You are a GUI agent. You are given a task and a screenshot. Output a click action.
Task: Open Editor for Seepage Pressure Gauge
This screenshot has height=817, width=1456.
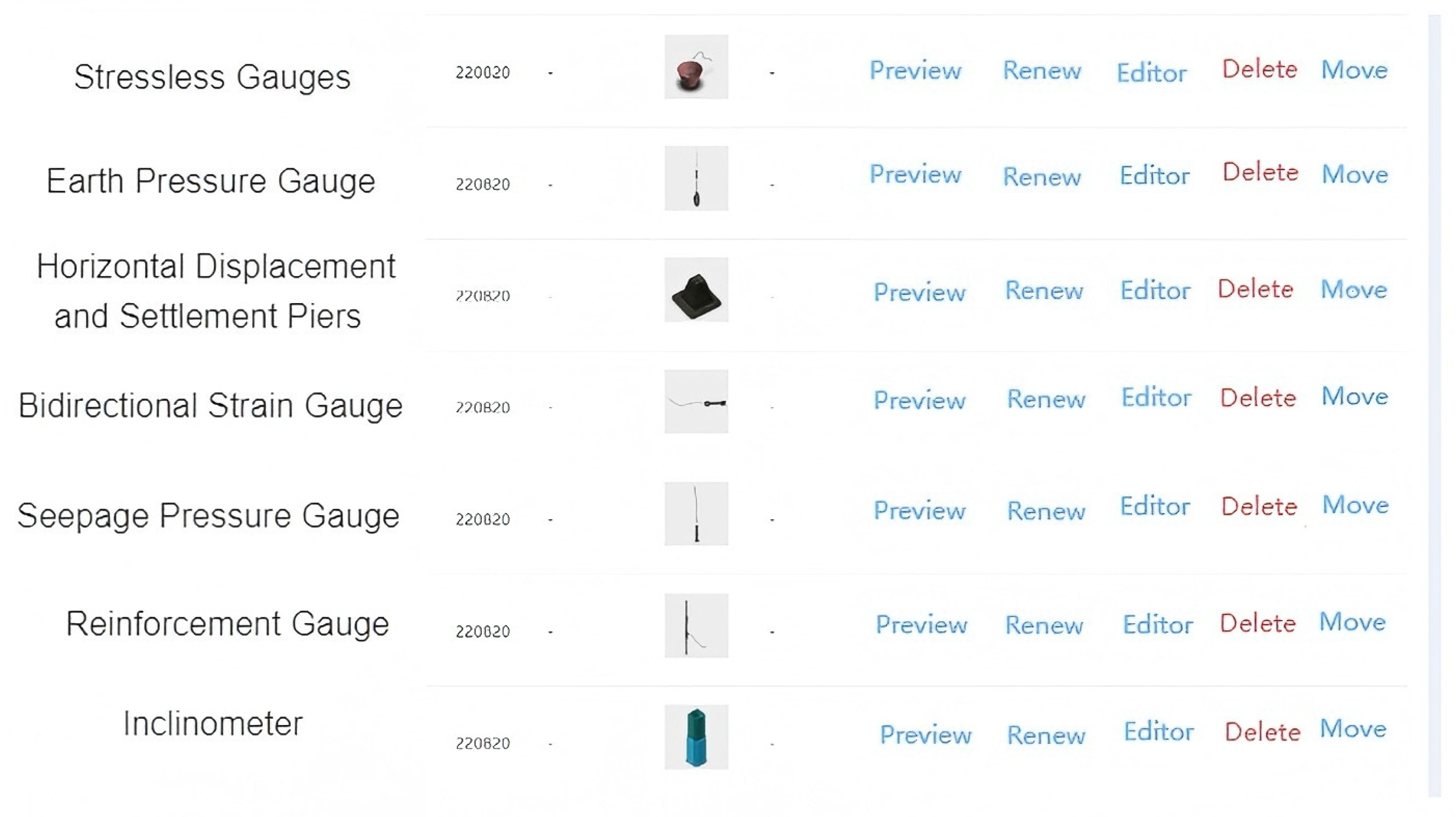[1155, 507]
